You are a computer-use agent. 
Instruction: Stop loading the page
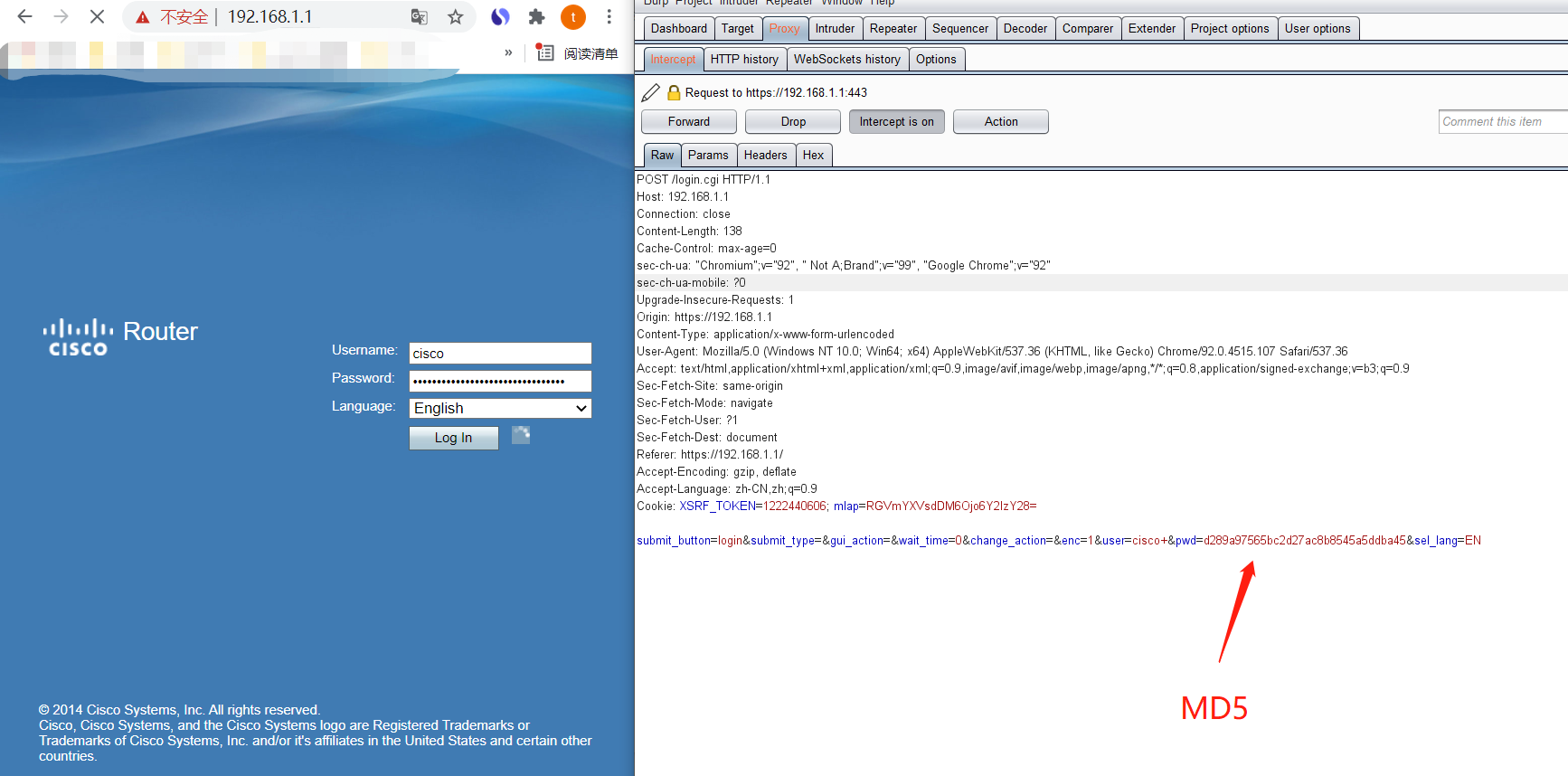(97, 16)
